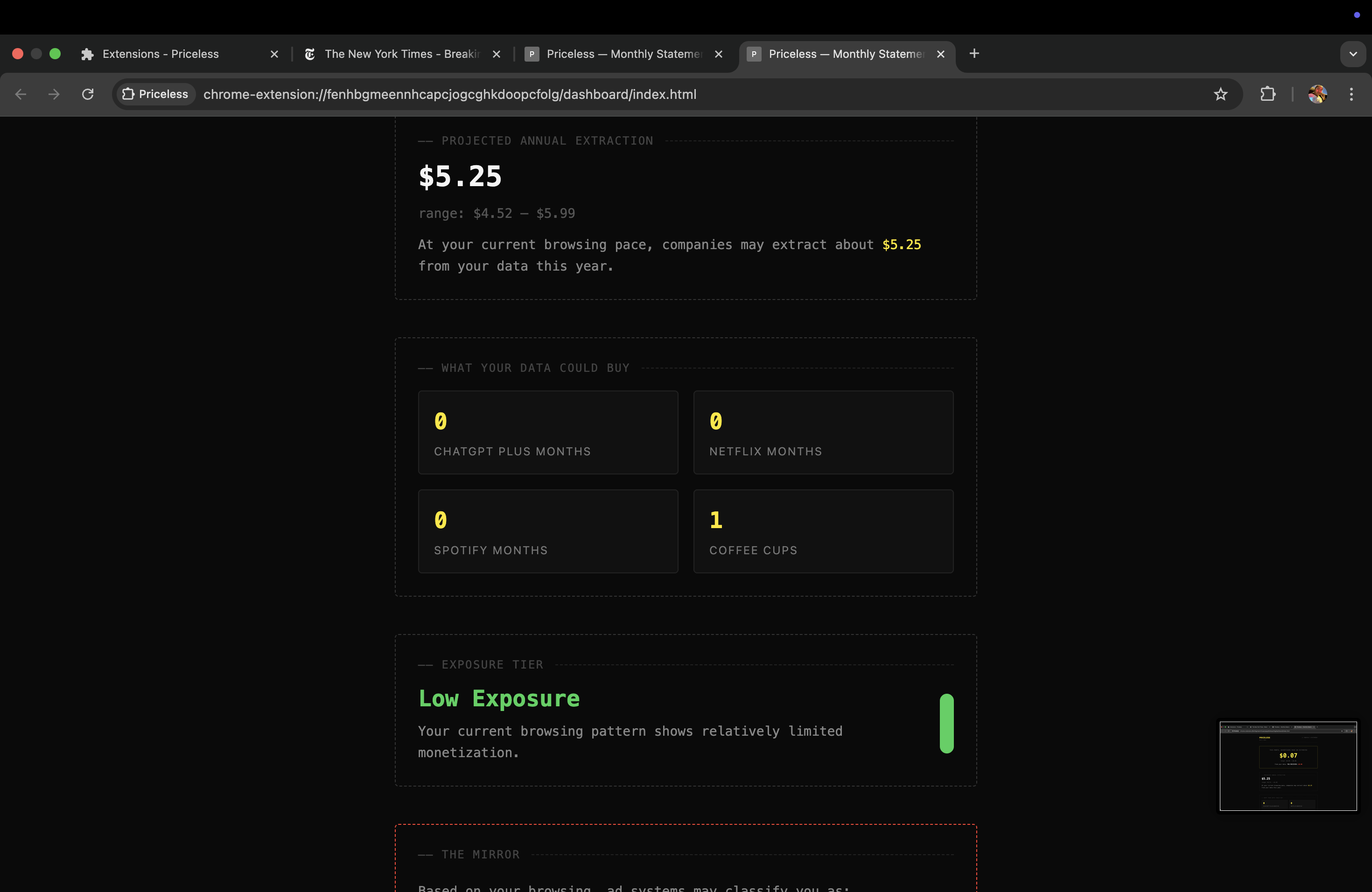
Task: Go back using the back arrow
Action: click(21, 94)
